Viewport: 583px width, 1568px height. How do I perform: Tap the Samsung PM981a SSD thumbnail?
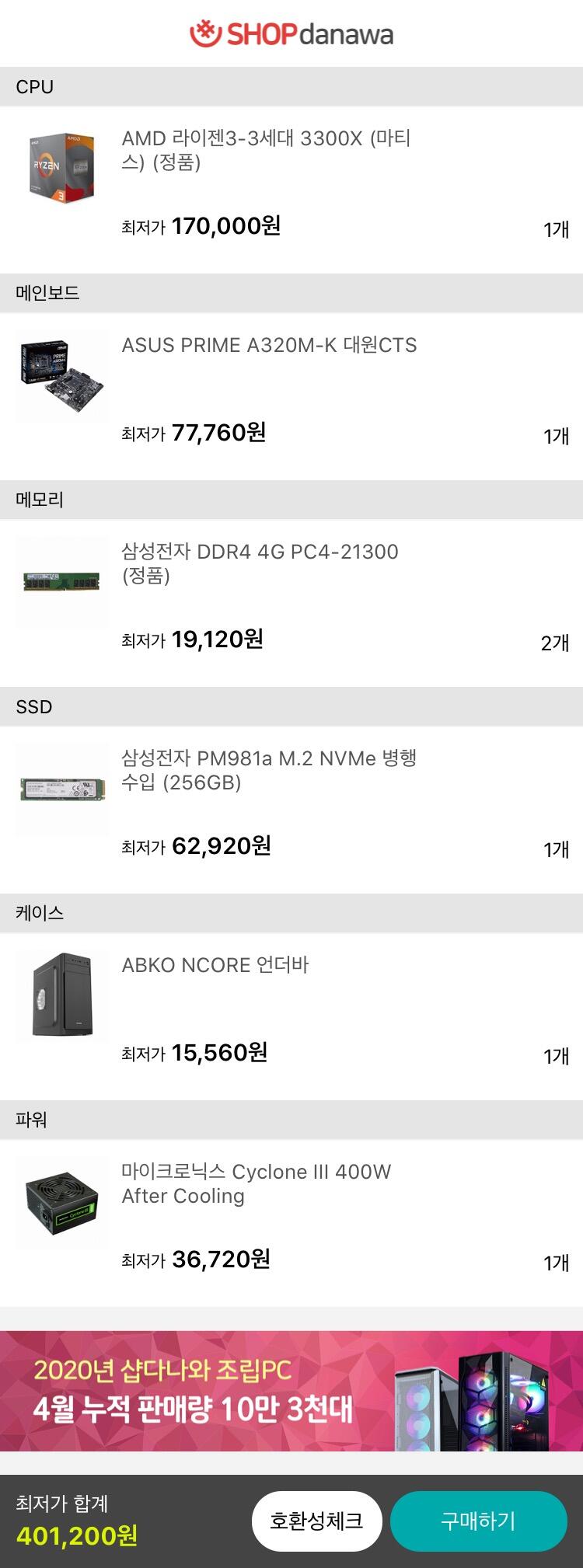pos(62,789)
